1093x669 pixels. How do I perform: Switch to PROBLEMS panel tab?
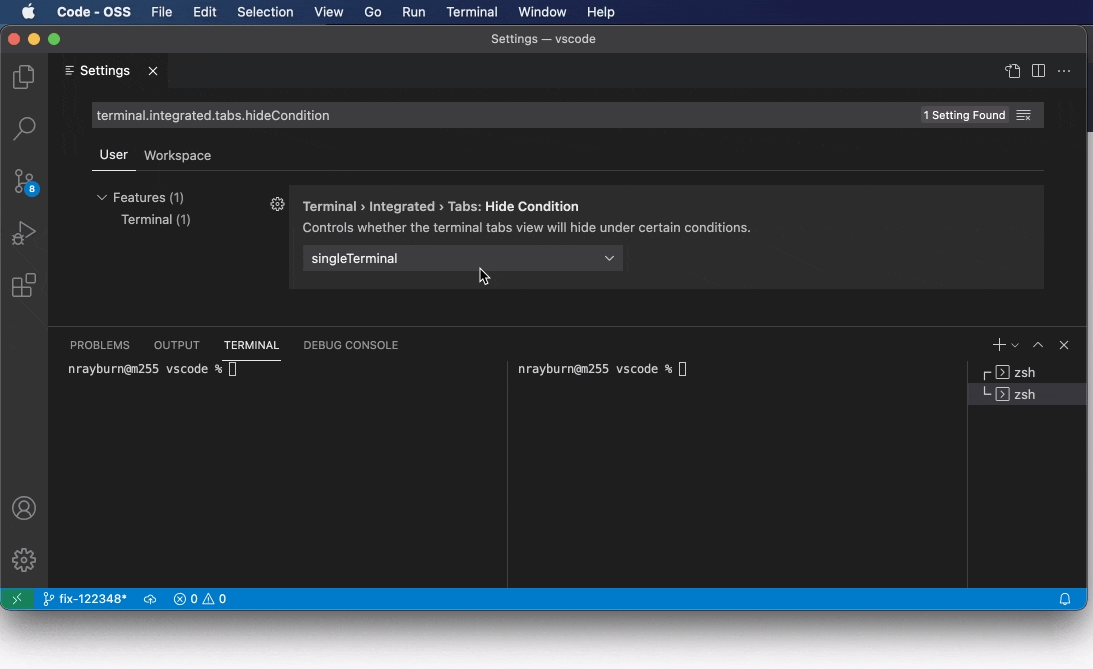click(x=100, y=345)
